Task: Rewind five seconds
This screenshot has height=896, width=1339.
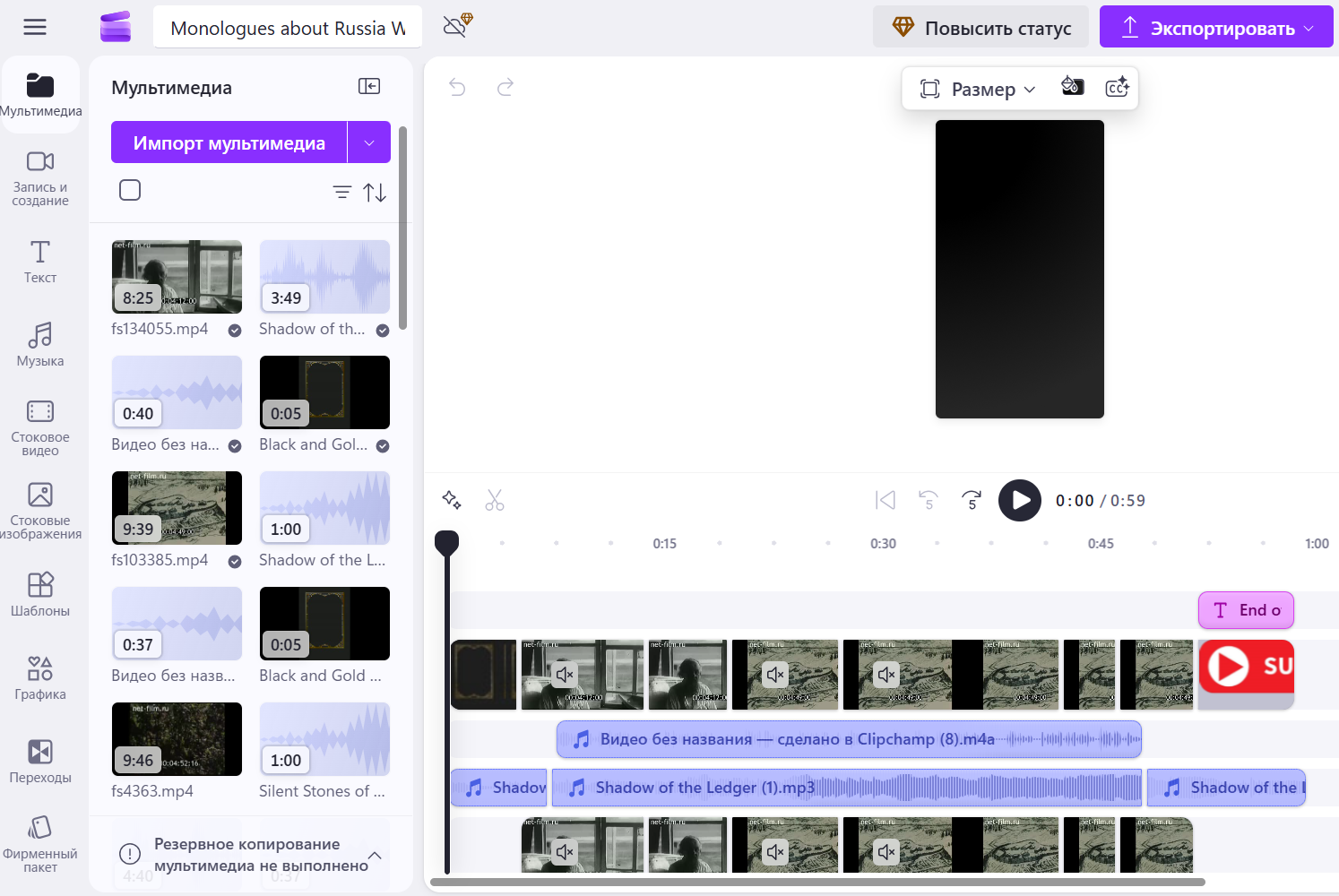Action: (929, 500)
